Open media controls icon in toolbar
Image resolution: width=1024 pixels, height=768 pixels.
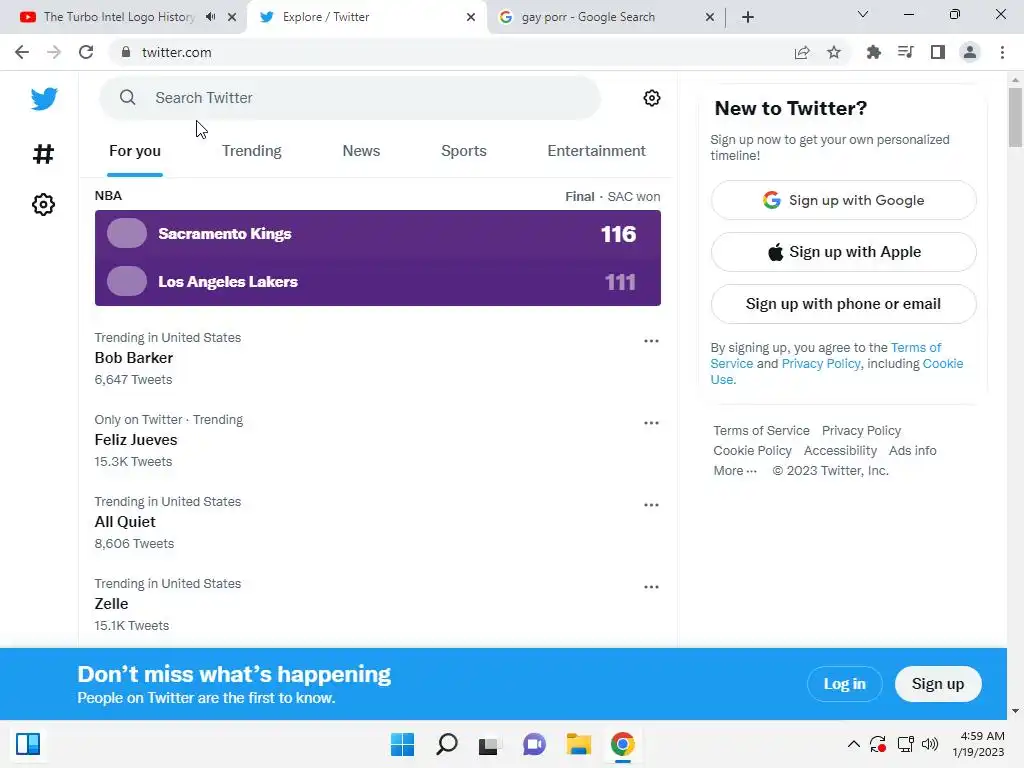(x=905, y=52)
